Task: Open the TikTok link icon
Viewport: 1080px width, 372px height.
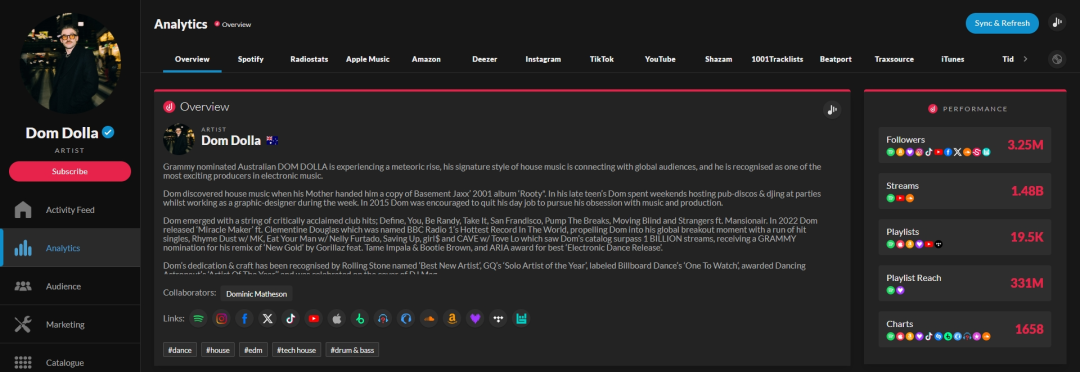Action: pos(291,318)
